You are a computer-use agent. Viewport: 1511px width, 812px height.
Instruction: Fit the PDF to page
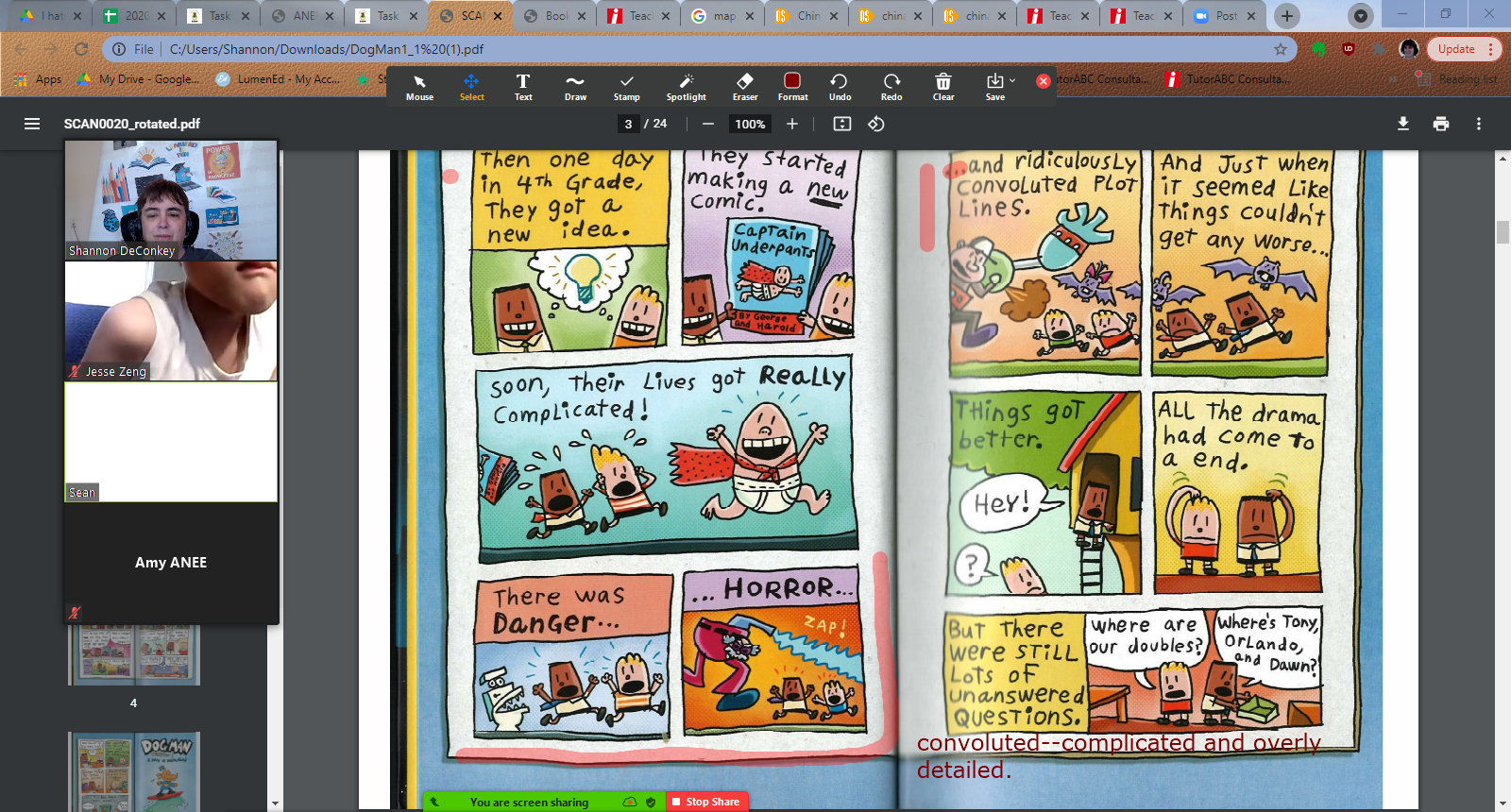(x=842, y=124)
